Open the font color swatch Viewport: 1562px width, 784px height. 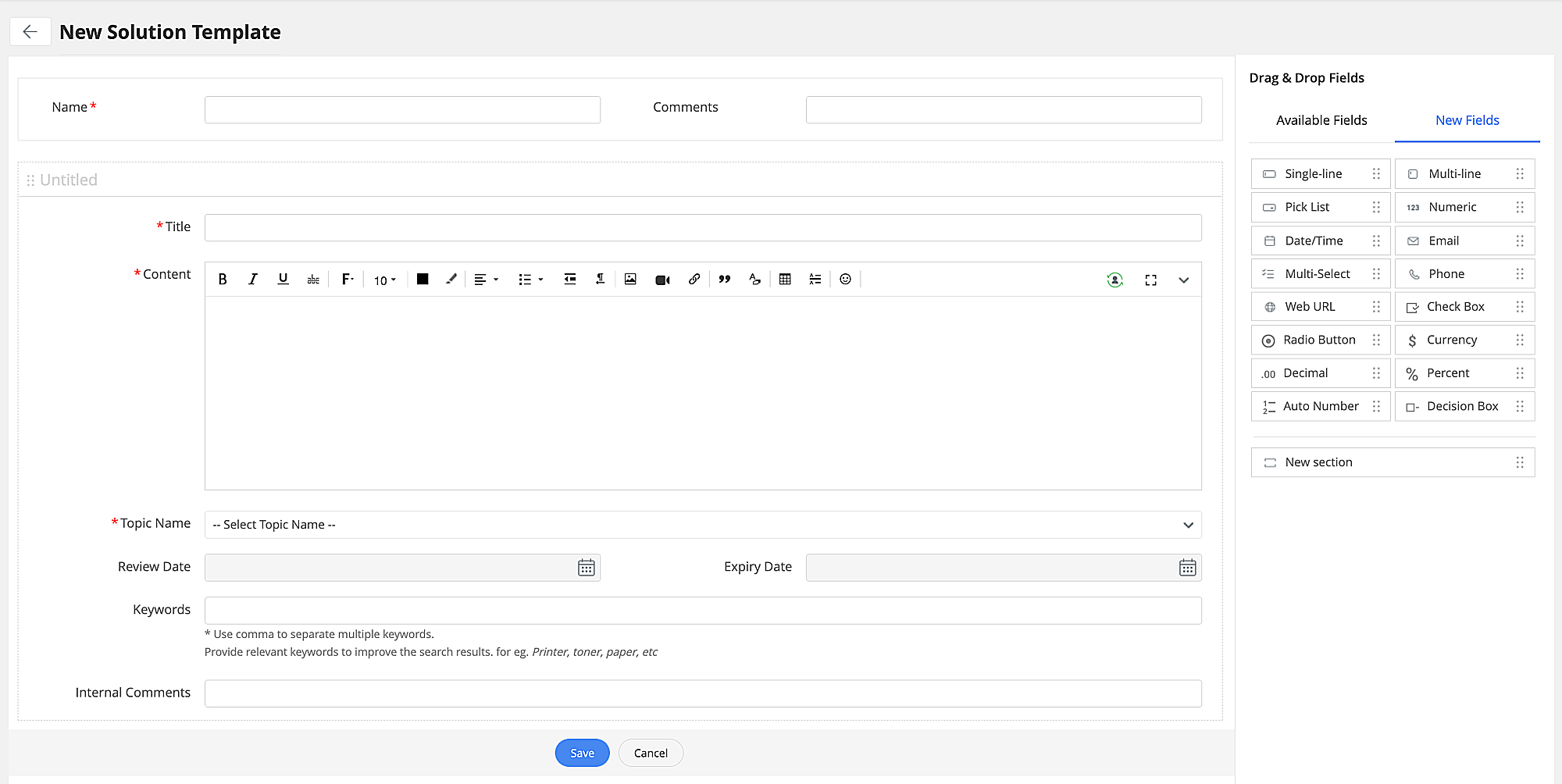[x=423, y=280]
